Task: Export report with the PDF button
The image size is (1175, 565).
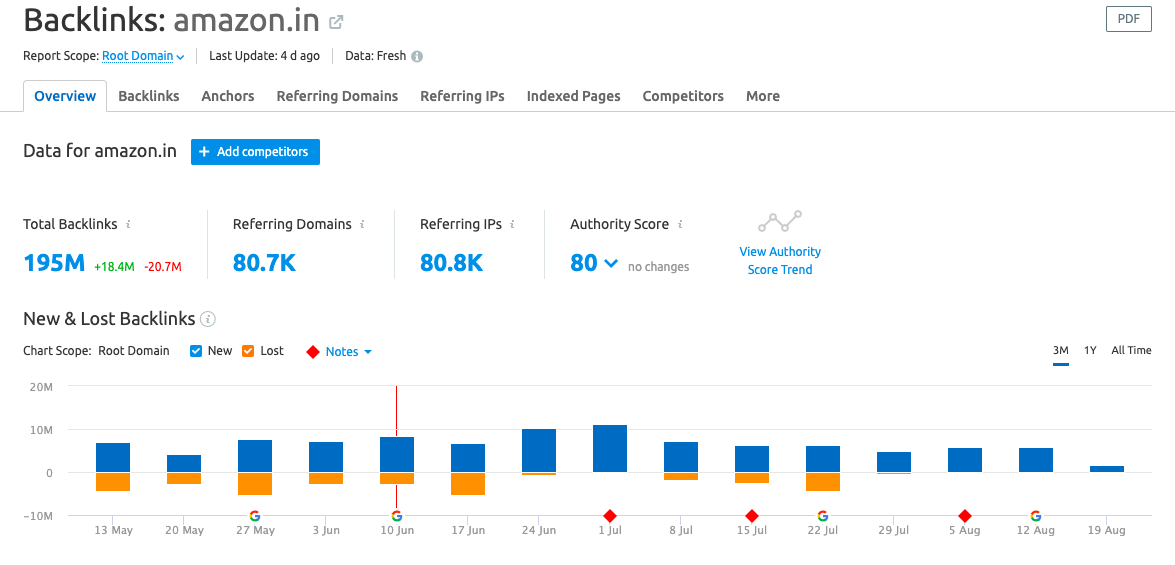Action: (x=1129, y=19)
